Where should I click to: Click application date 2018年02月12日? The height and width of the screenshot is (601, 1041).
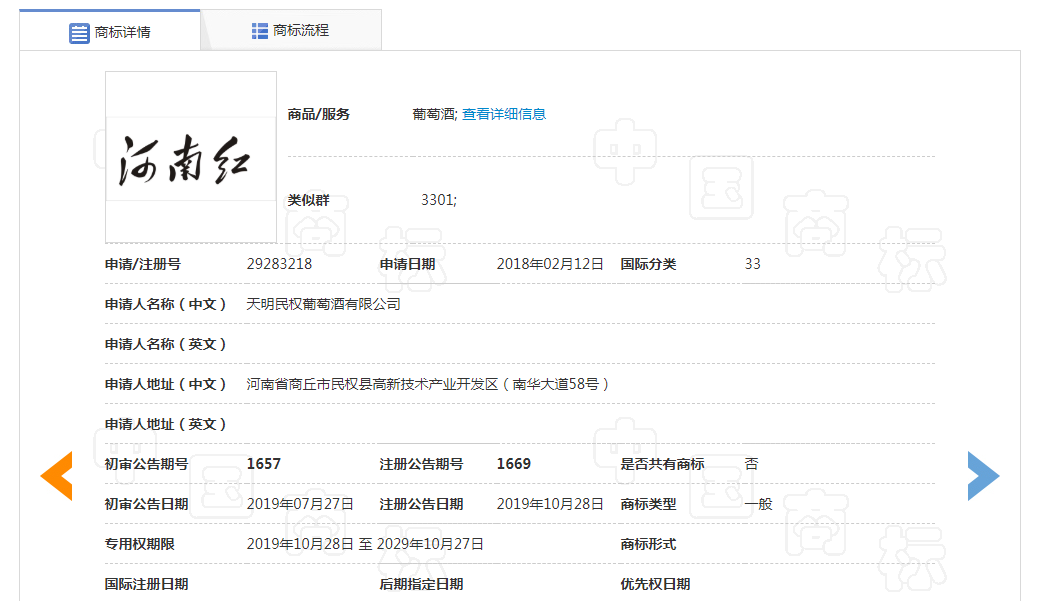click(x=550, y=264)
